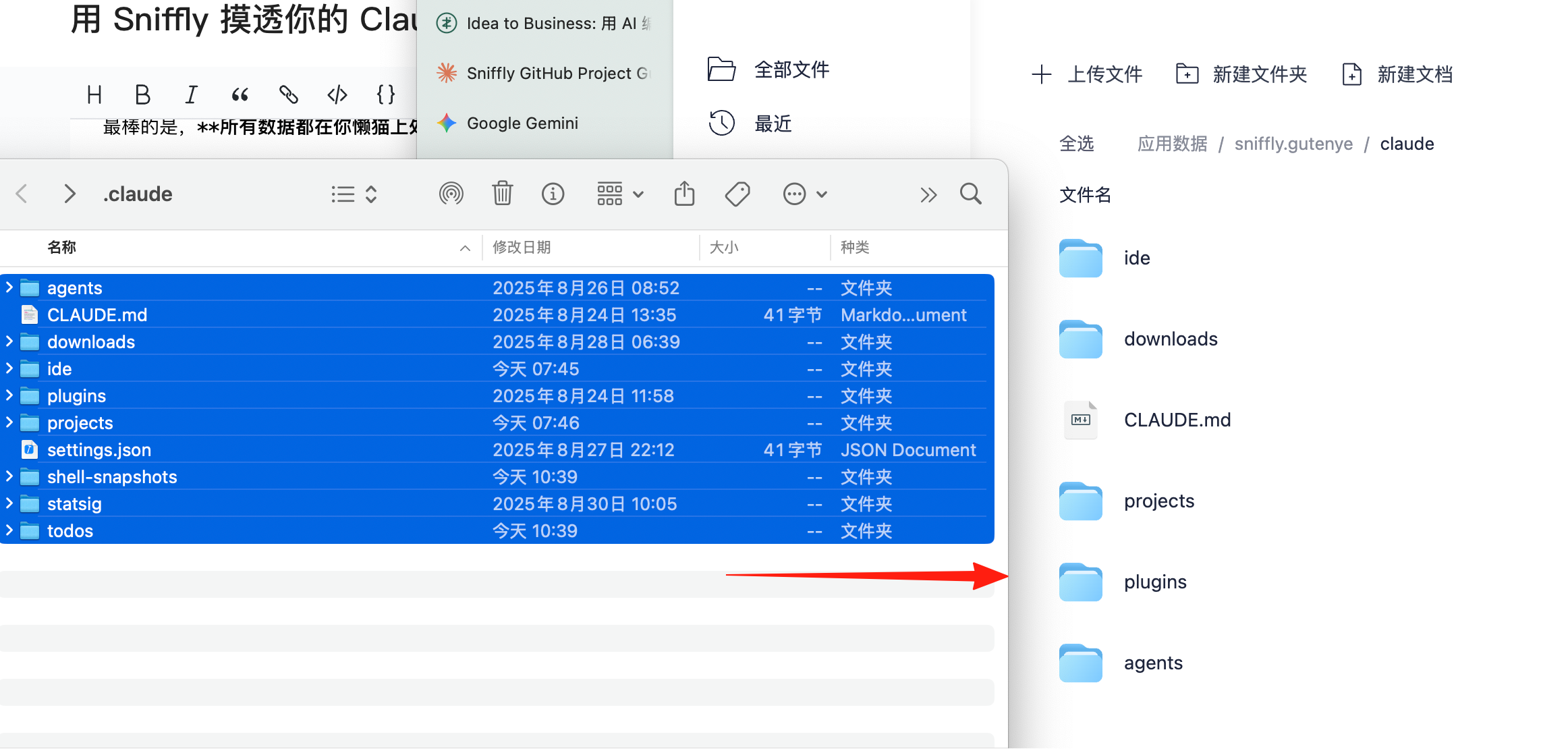
Task: Open Finder search magnifier icon
Action: pyautogui.click(x=970, y=194)
